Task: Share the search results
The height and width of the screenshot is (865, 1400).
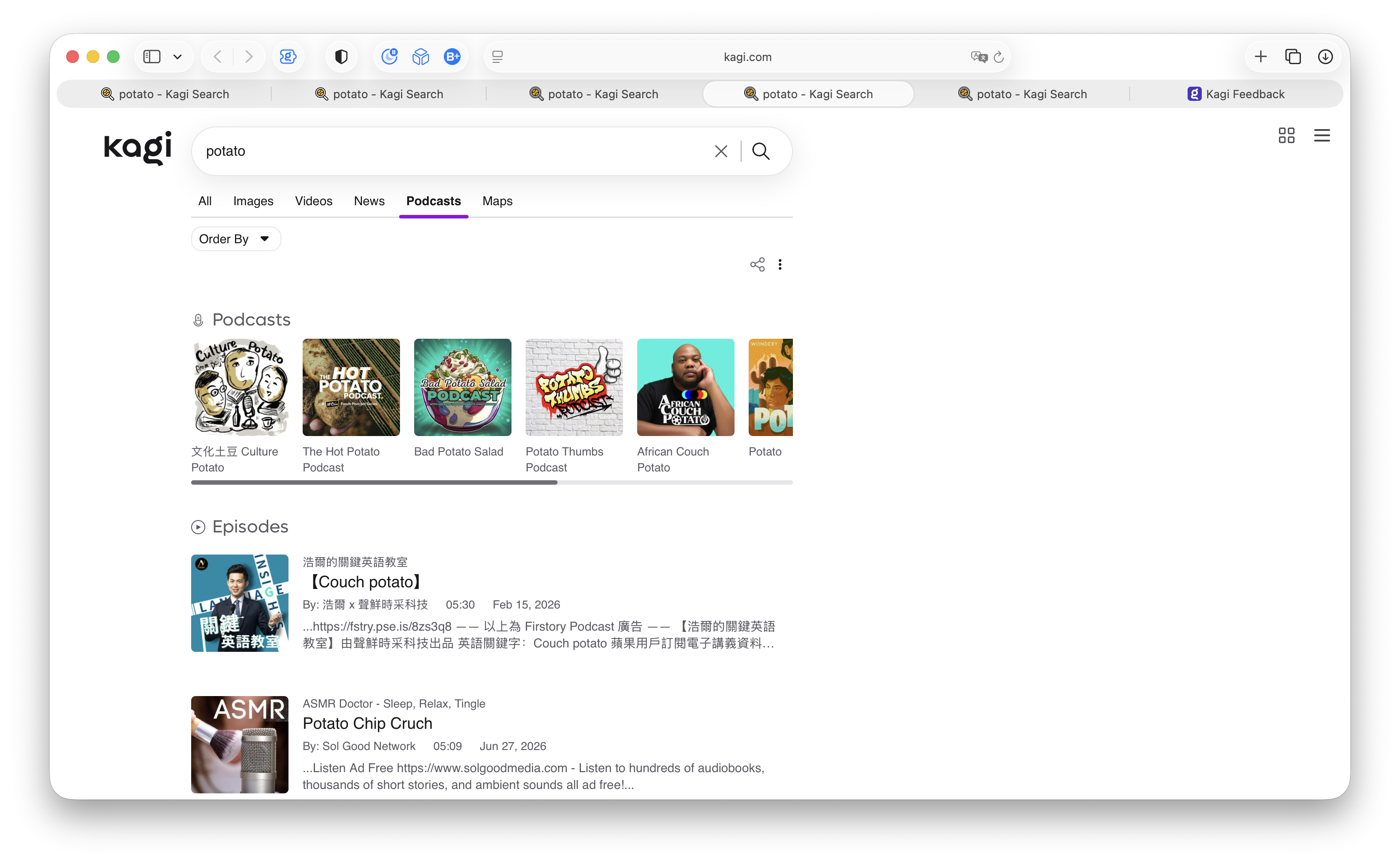Action: [757, 264]
